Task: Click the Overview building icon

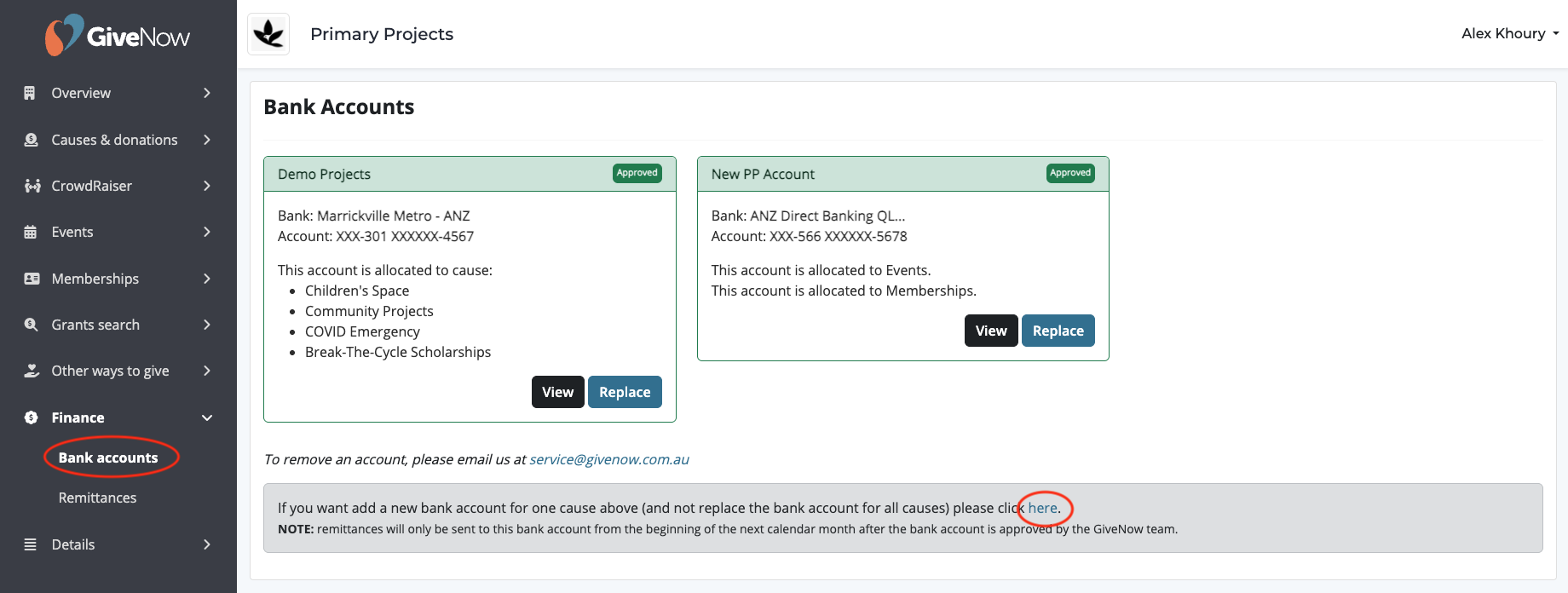Action: pos(31,93)
